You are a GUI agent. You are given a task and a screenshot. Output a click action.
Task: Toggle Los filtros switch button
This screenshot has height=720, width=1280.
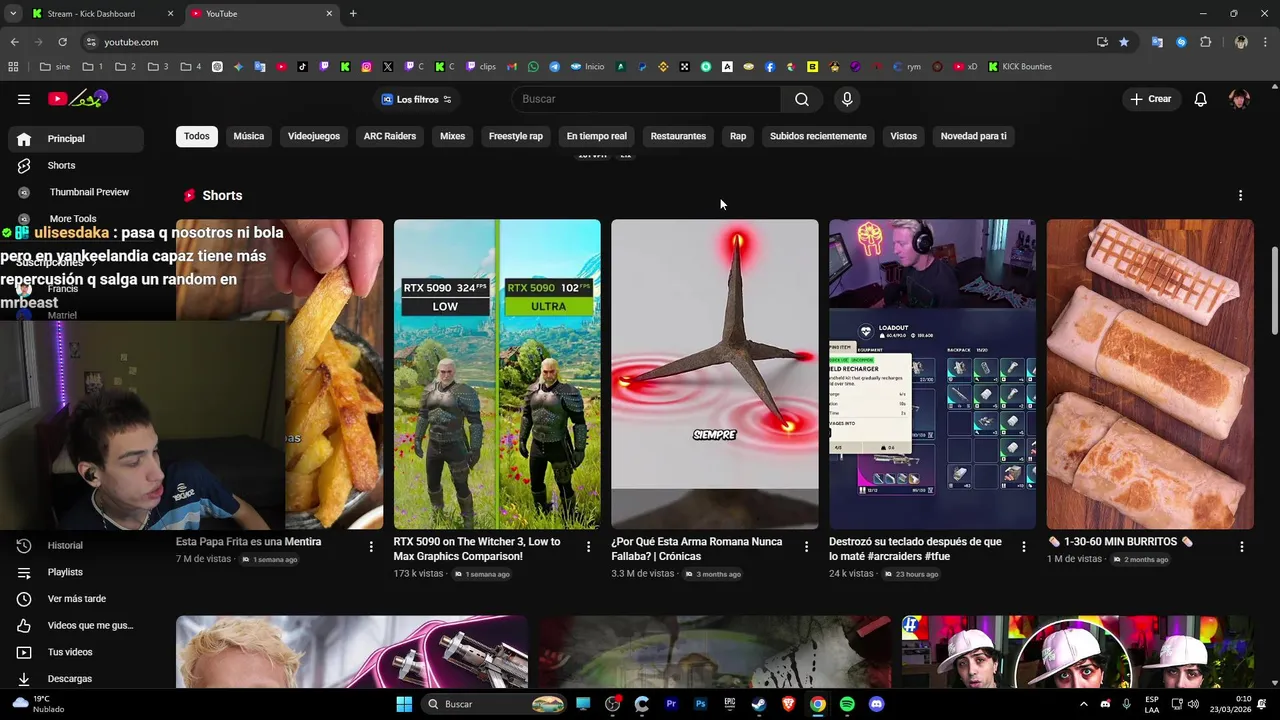coord(417,99)
